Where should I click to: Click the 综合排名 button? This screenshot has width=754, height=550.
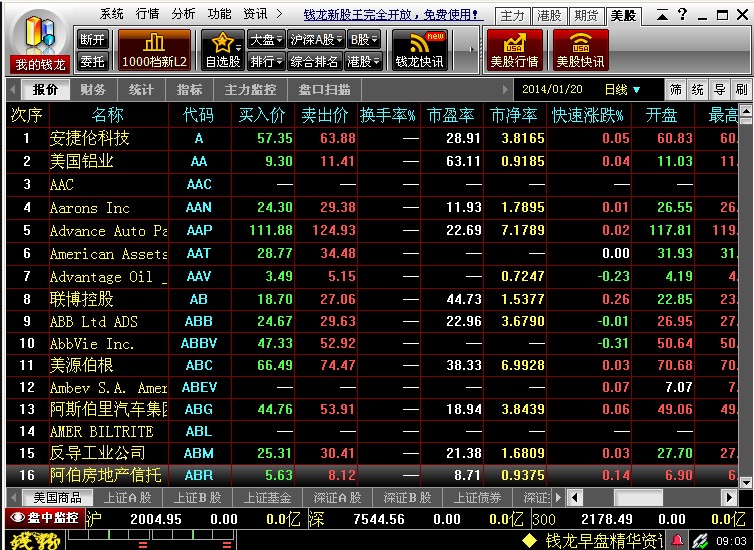click(315, 61)
